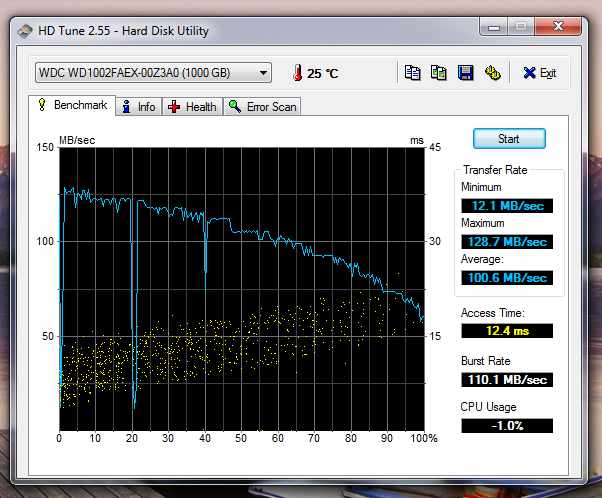Close the HD Tune window
602x498 pixels.
click(x=558, y=26)
